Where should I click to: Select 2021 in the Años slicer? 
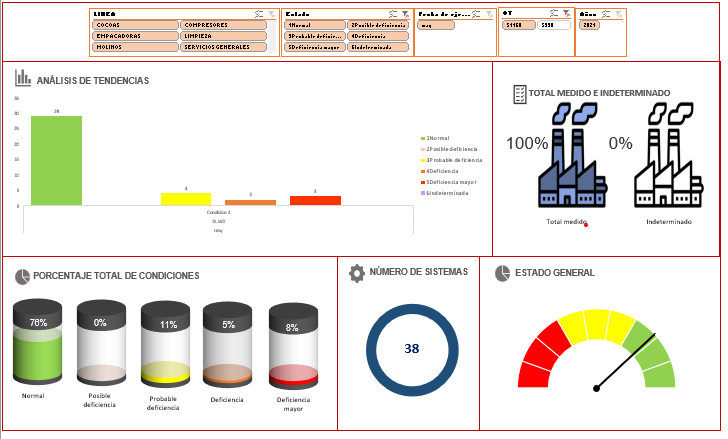tap(589, 25)
